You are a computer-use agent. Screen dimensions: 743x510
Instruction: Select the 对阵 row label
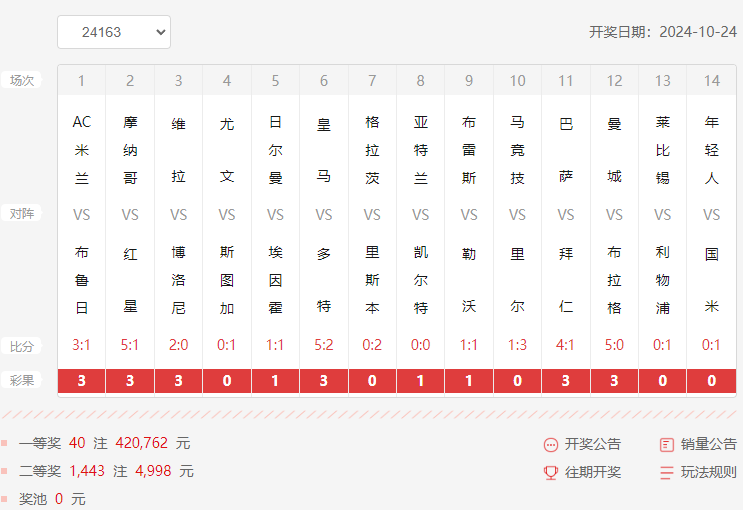pyautogui.click(x=22, y=214)
